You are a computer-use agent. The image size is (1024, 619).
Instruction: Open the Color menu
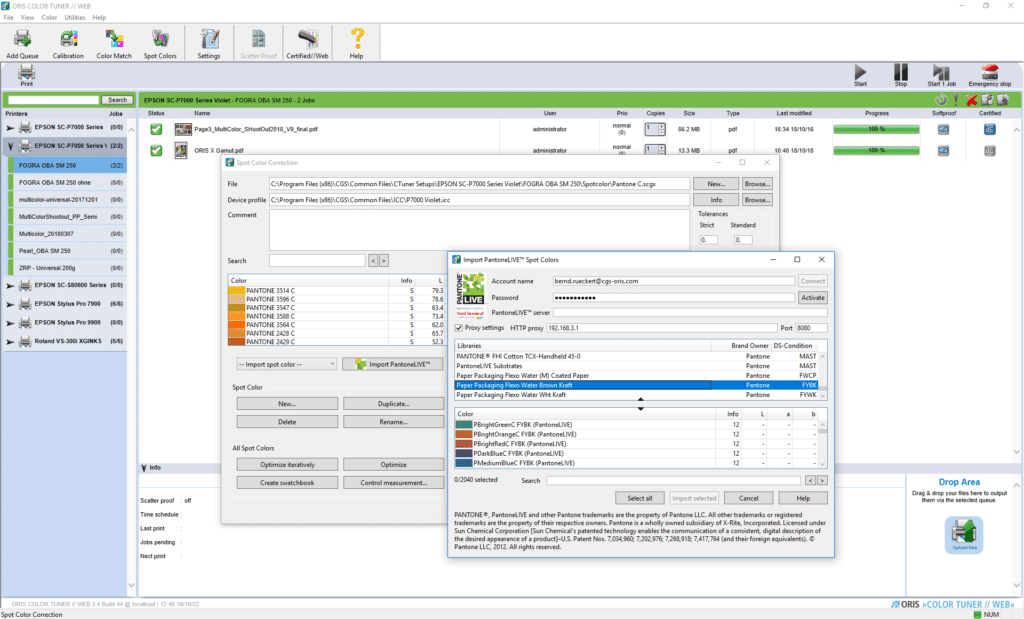click(x=49, y=18)
